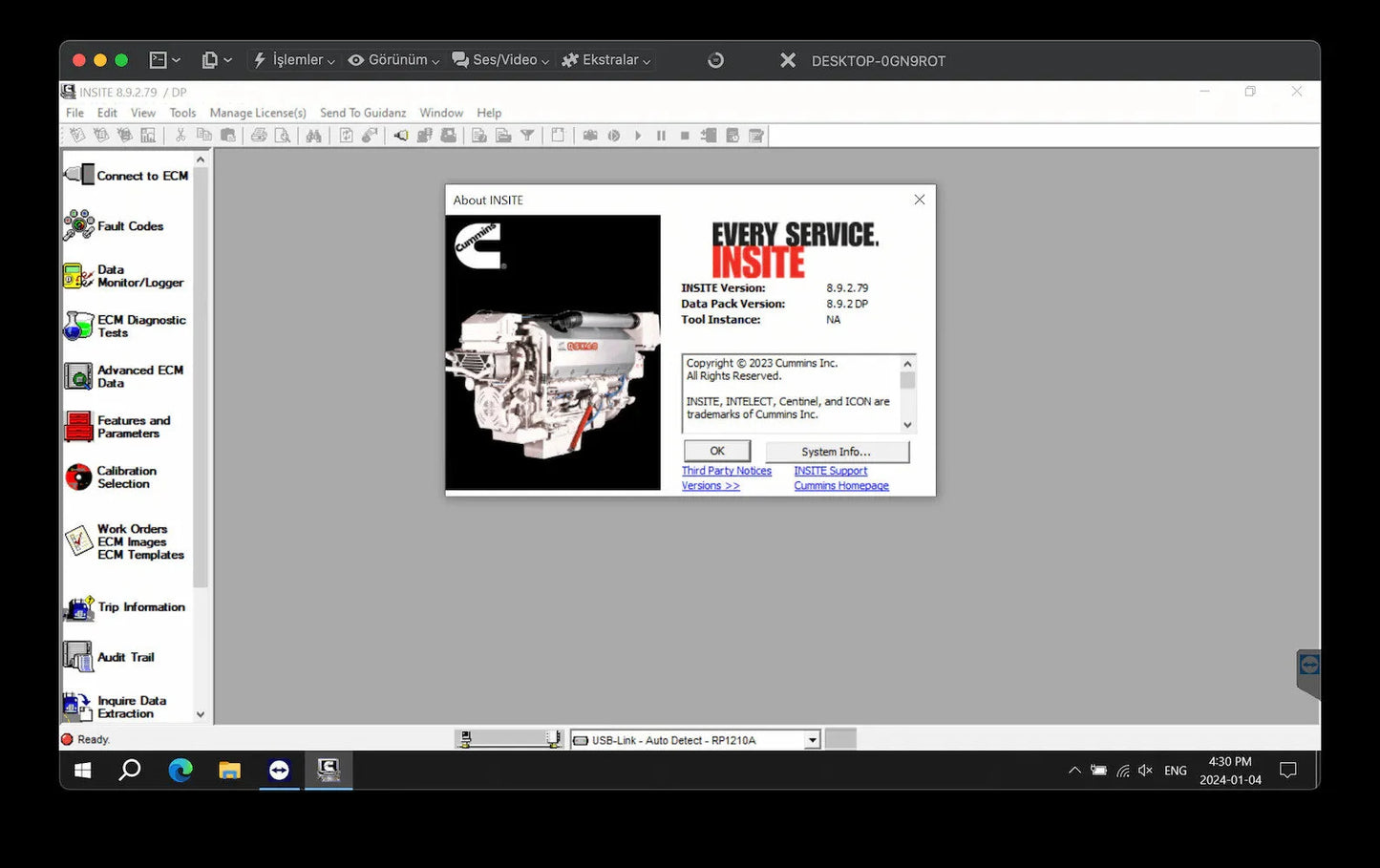Open the Manage License(s) menu
Viewport: 1380px width, 868px height.
coord(258,113)
